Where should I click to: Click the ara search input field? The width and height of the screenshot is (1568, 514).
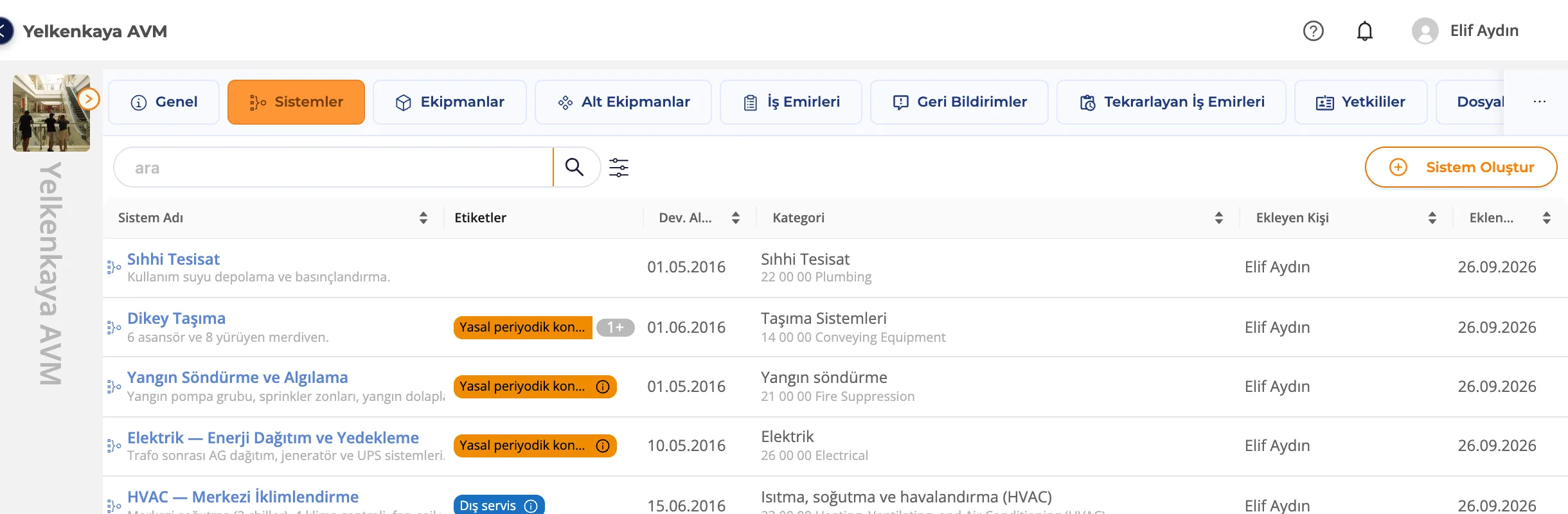pyautogui.click(x=334, y=167)
